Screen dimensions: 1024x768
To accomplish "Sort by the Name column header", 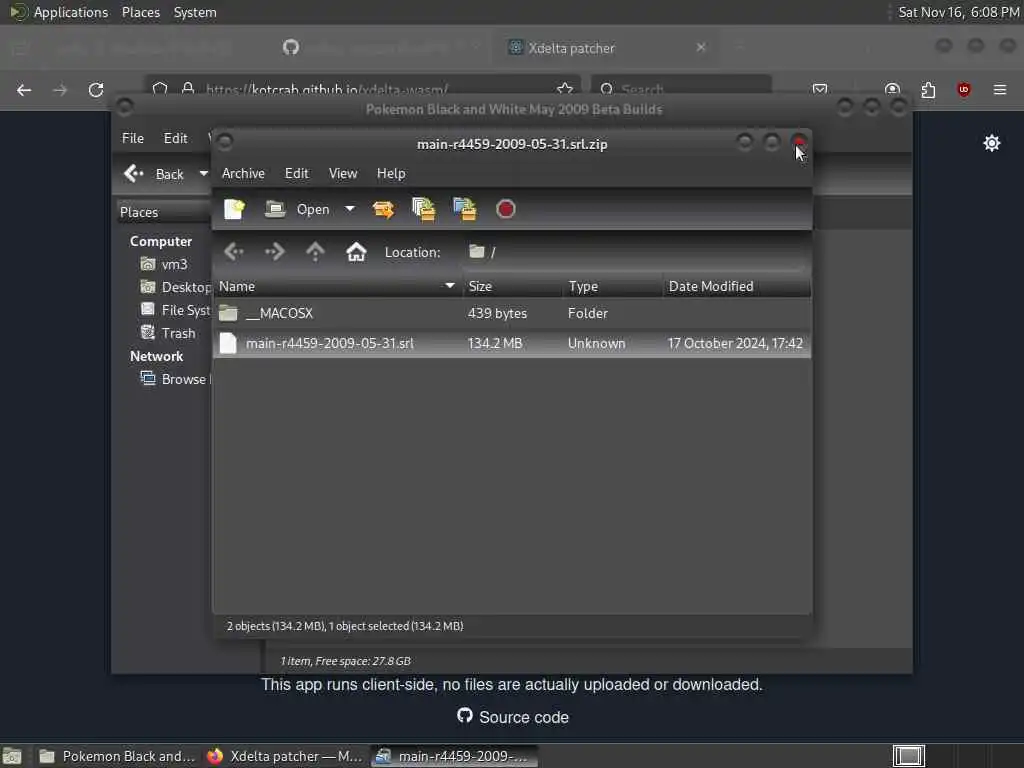I will pos(338,286).
